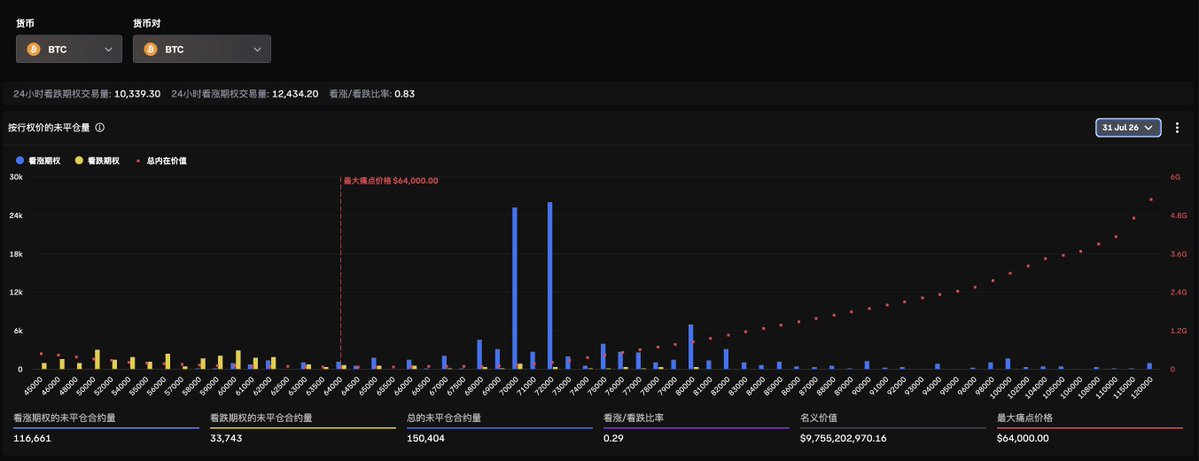The width and height of the screenshot is (1199, 461).
Task: Click the 看涨期权的未平仓合约量 value 116,661
Action: click(x=32, y=438)
